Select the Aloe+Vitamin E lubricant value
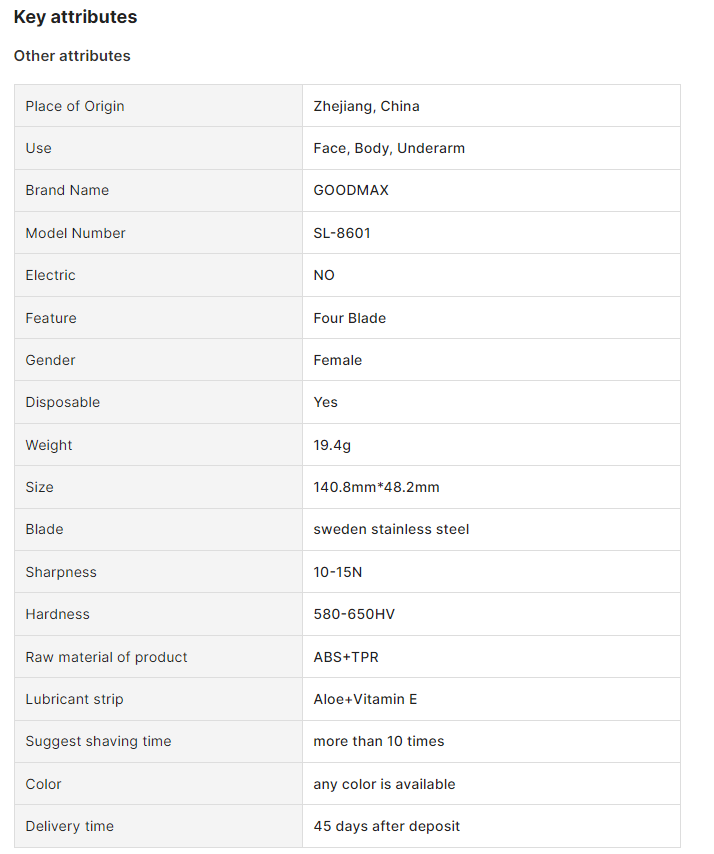This screenshot has height=854, width=714. click(x=365, y=699)
